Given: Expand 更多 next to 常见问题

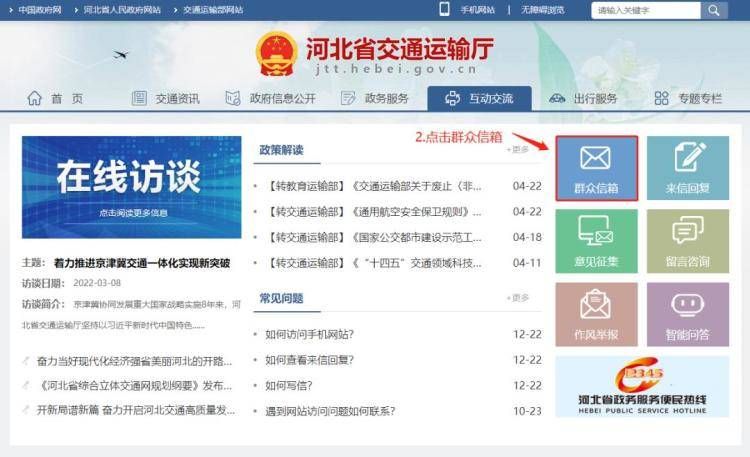Looking at the screenshot, I should 518,298.
